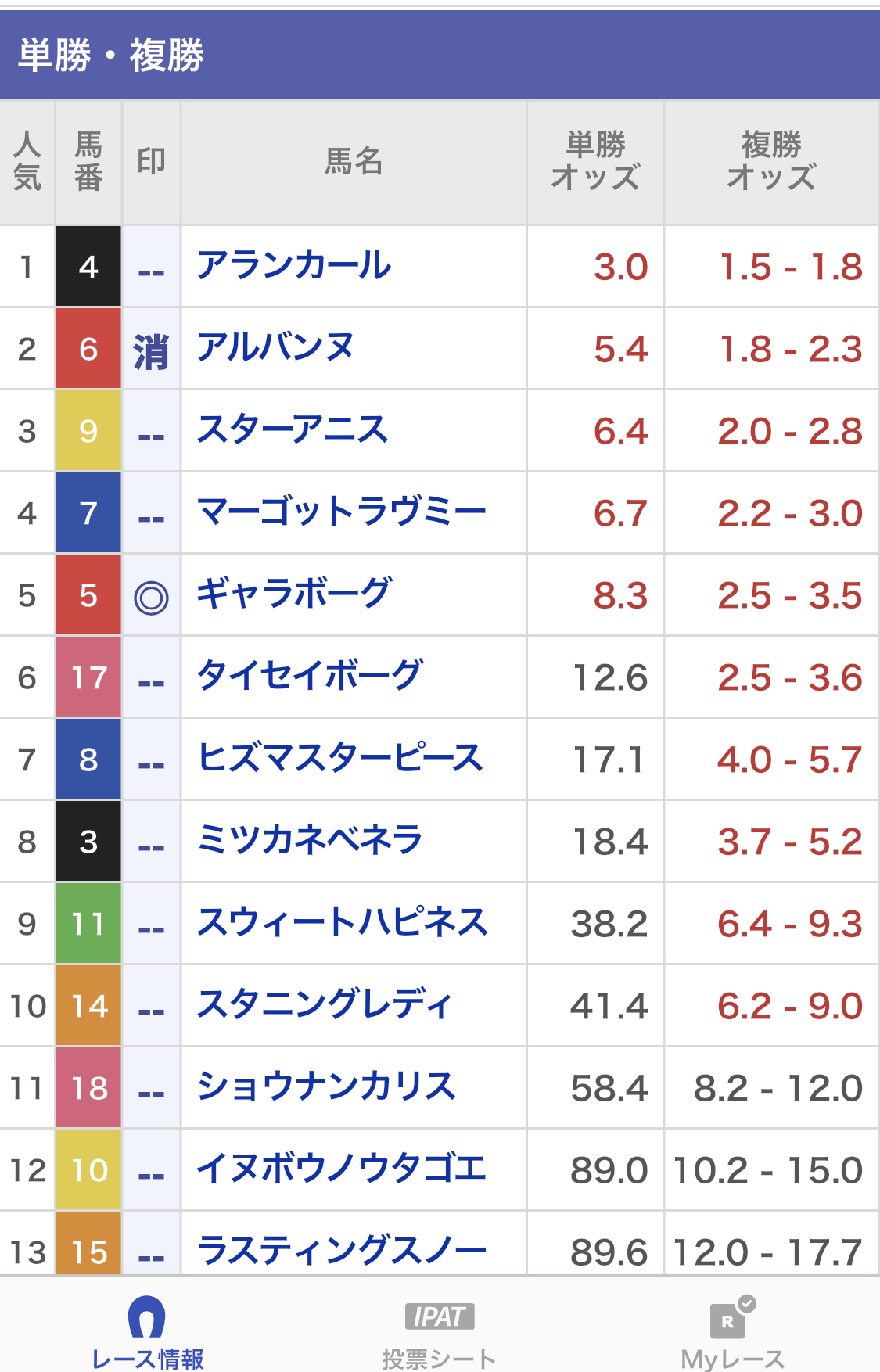Open the IPAT 投票シート tab
This screenshot has width=880, height=1372.
[439, 1331]
